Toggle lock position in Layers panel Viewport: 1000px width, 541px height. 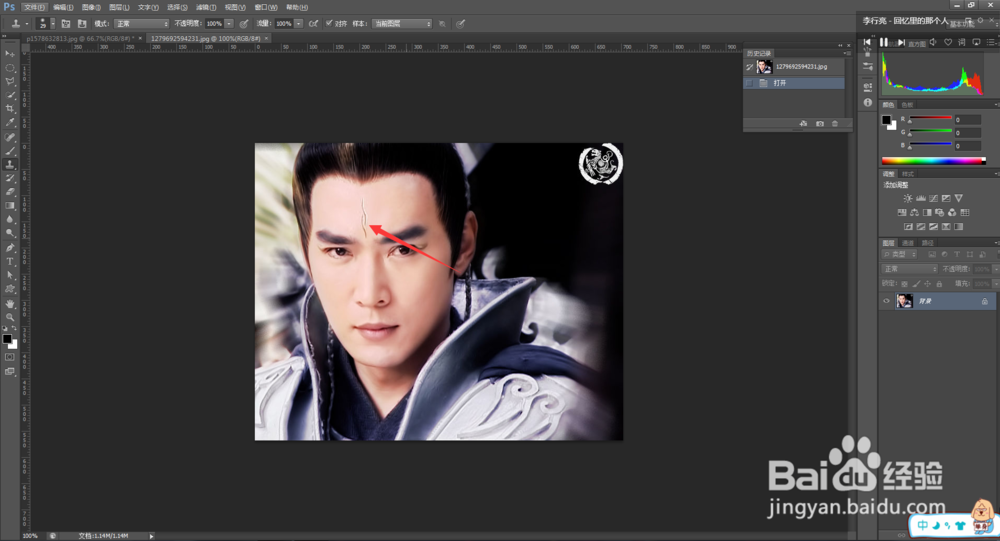(927, 284)
